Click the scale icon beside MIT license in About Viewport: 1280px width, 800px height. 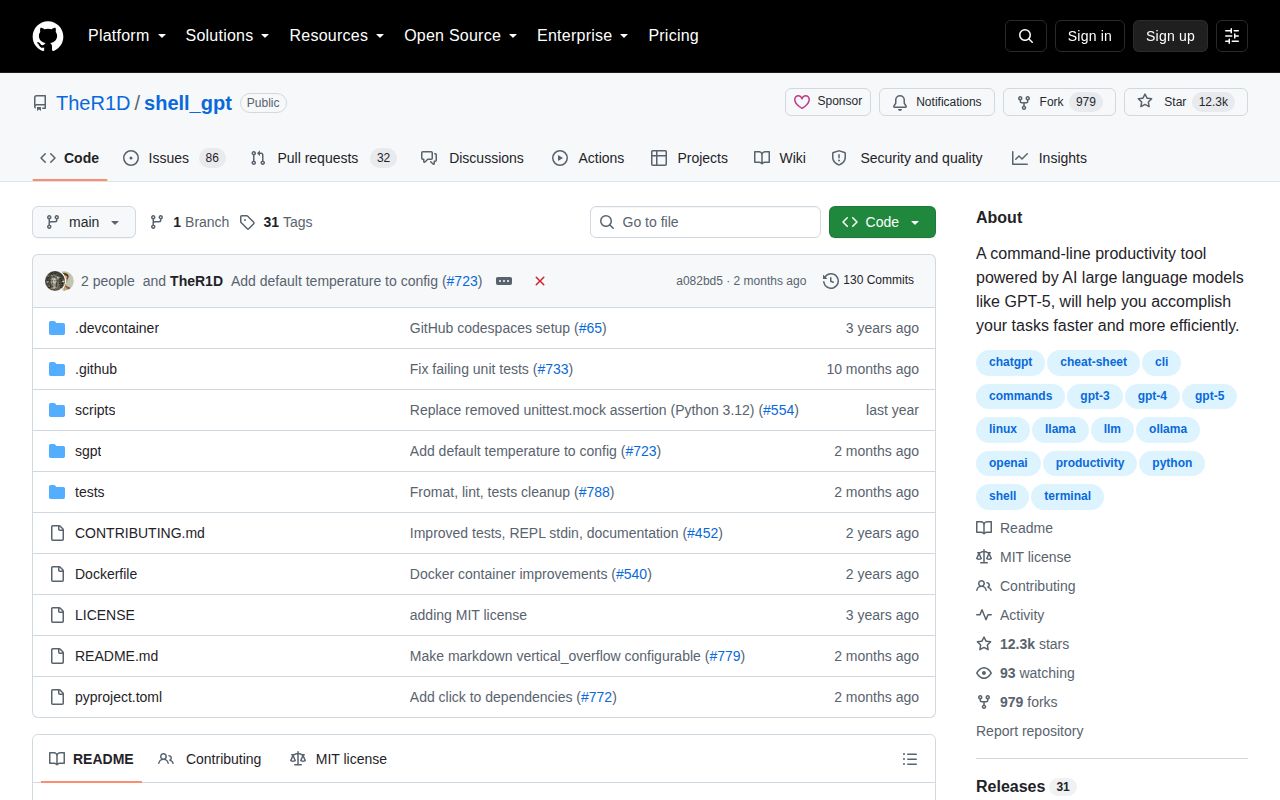tap(984, 557)
